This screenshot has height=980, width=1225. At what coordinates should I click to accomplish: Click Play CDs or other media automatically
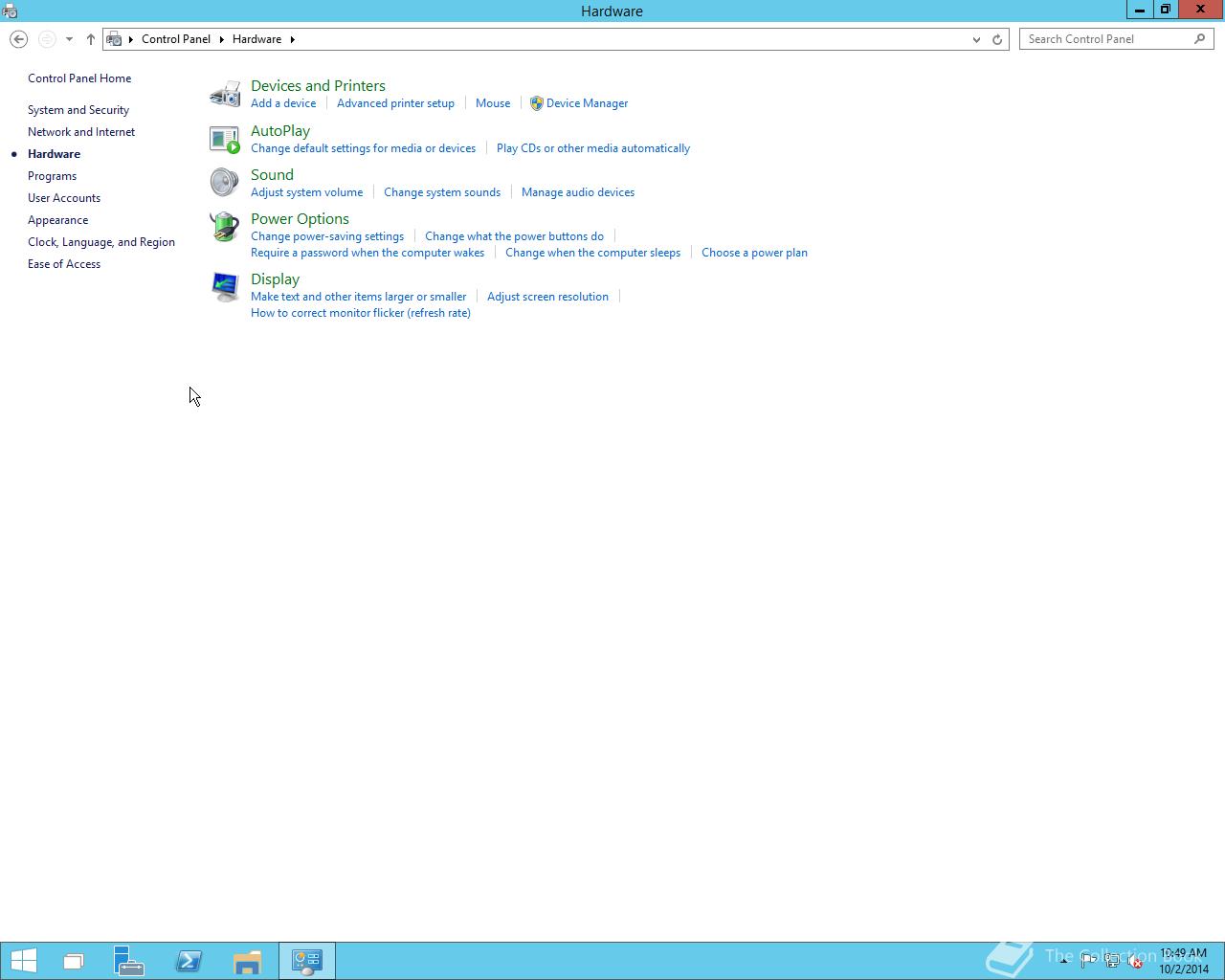pos(593,148)
